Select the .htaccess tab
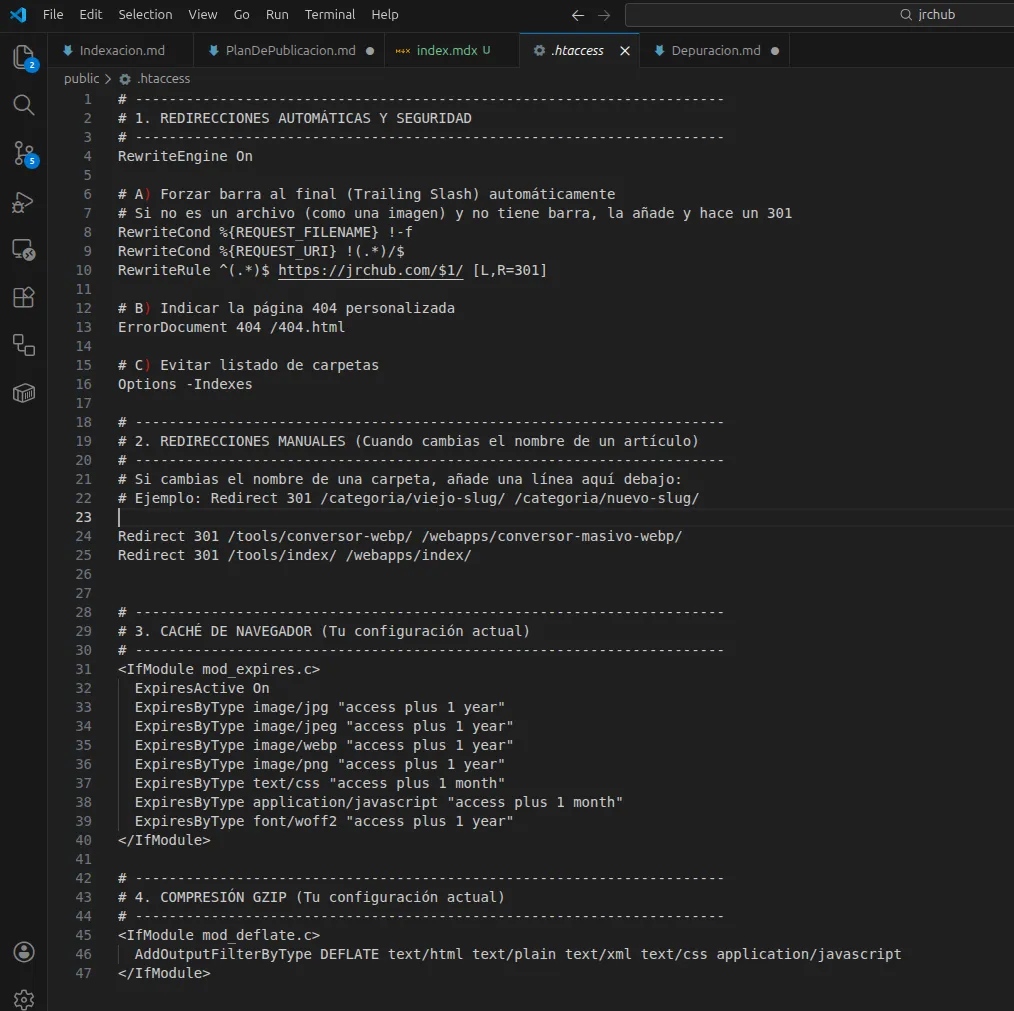Viewport: 1014px width, 1011px height. coord(577,50)
